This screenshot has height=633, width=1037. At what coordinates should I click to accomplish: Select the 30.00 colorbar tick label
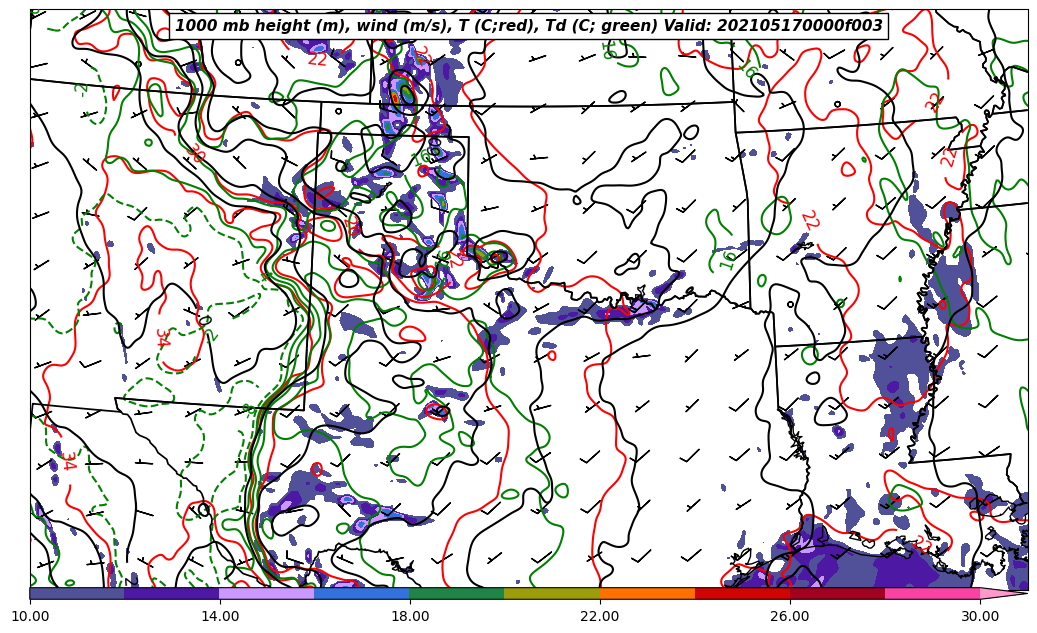click(980, 616)
